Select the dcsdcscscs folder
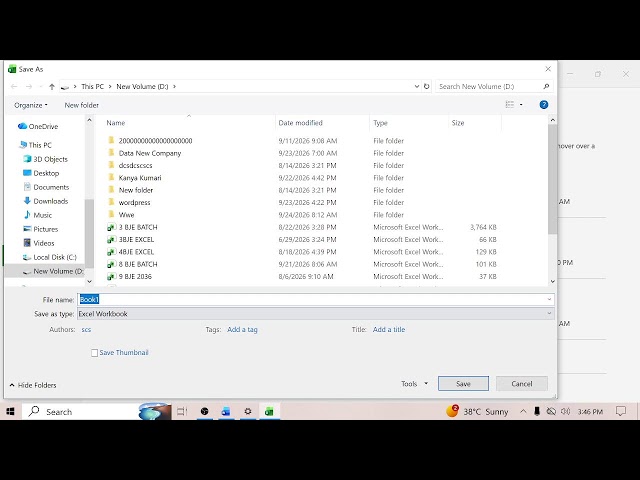The image size is (640, 480). [136, 165]
